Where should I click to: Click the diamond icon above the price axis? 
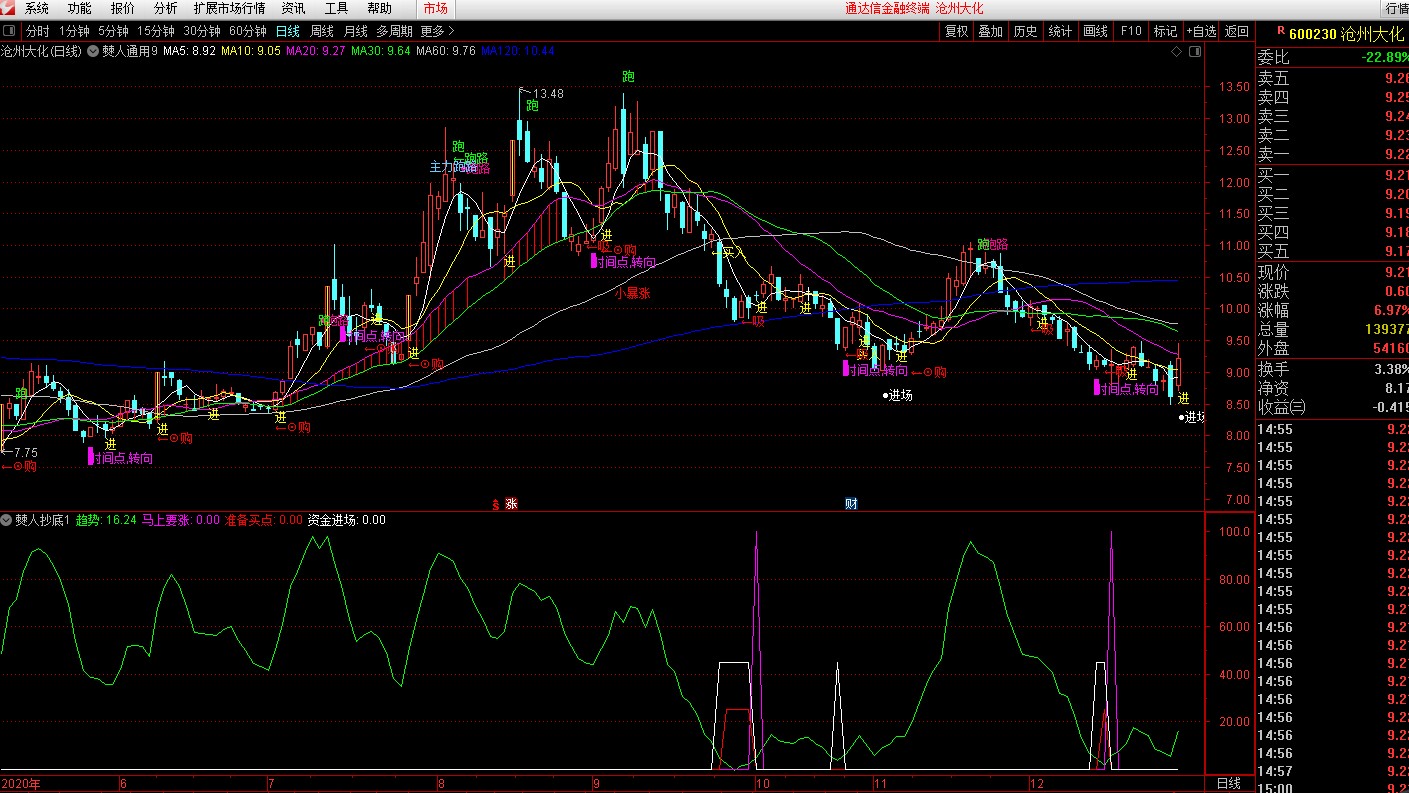coord(1176,50)
